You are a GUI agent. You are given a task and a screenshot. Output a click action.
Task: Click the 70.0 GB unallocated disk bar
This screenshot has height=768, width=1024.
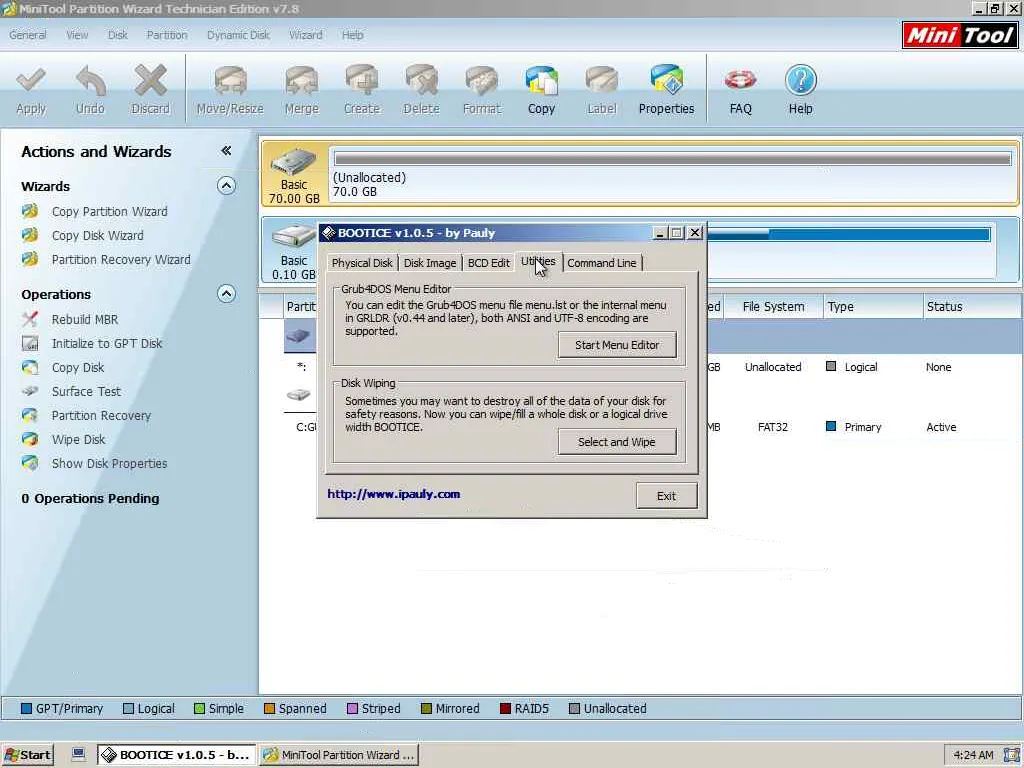coord(673,159)
